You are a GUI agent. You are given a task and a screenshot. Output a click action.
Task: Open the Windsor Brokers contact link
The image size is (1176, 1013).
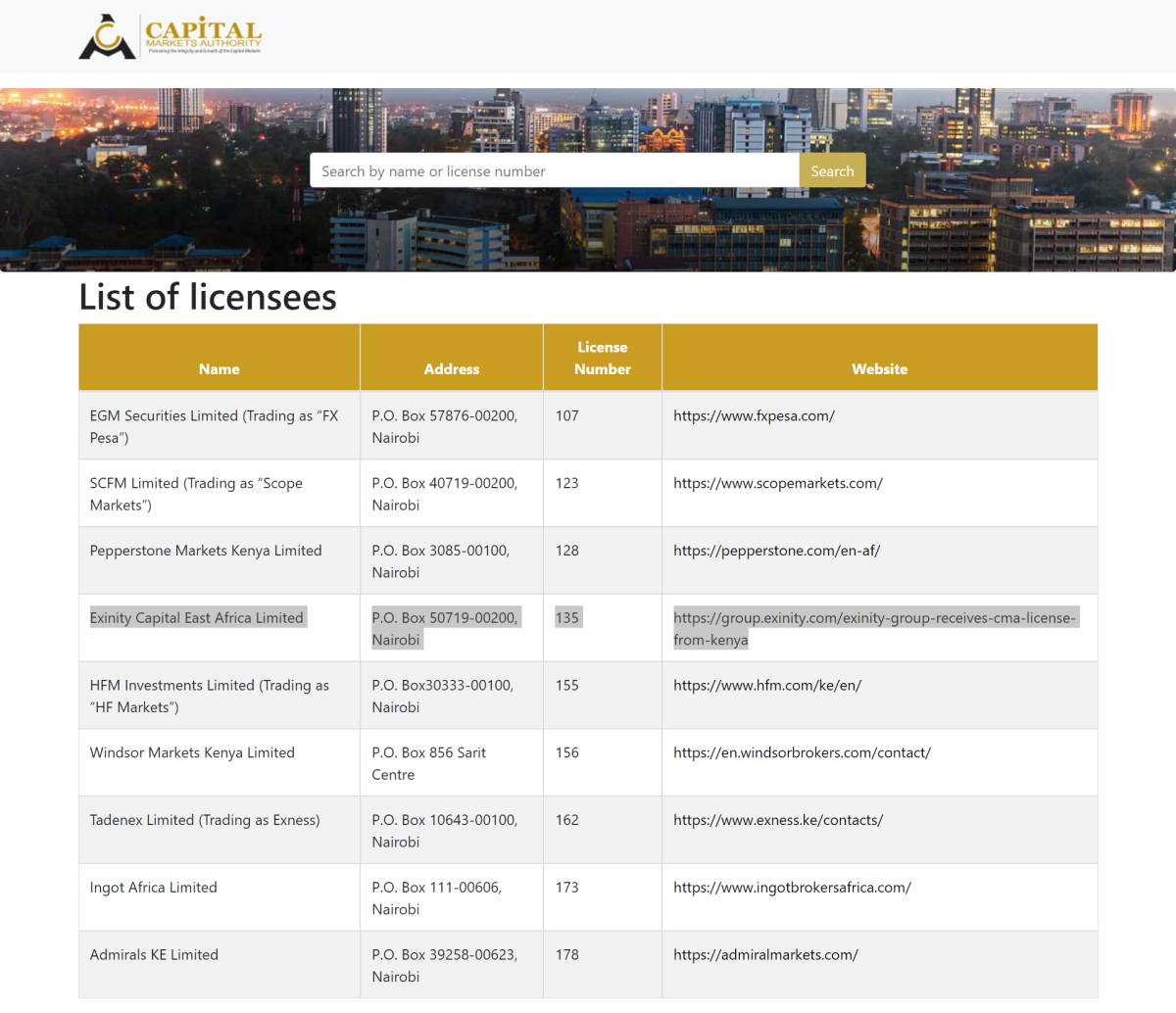tap(802, 752)
